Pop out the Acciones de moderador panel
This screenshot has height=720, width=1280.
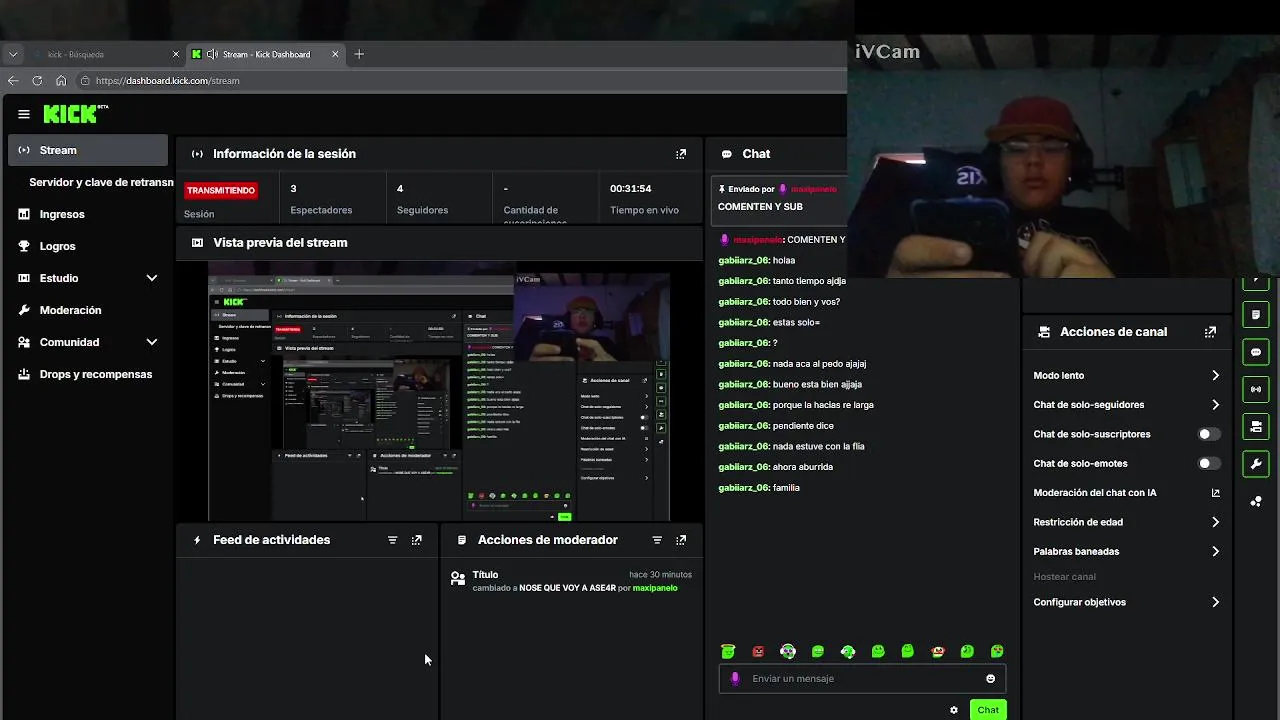coord(681,540)
